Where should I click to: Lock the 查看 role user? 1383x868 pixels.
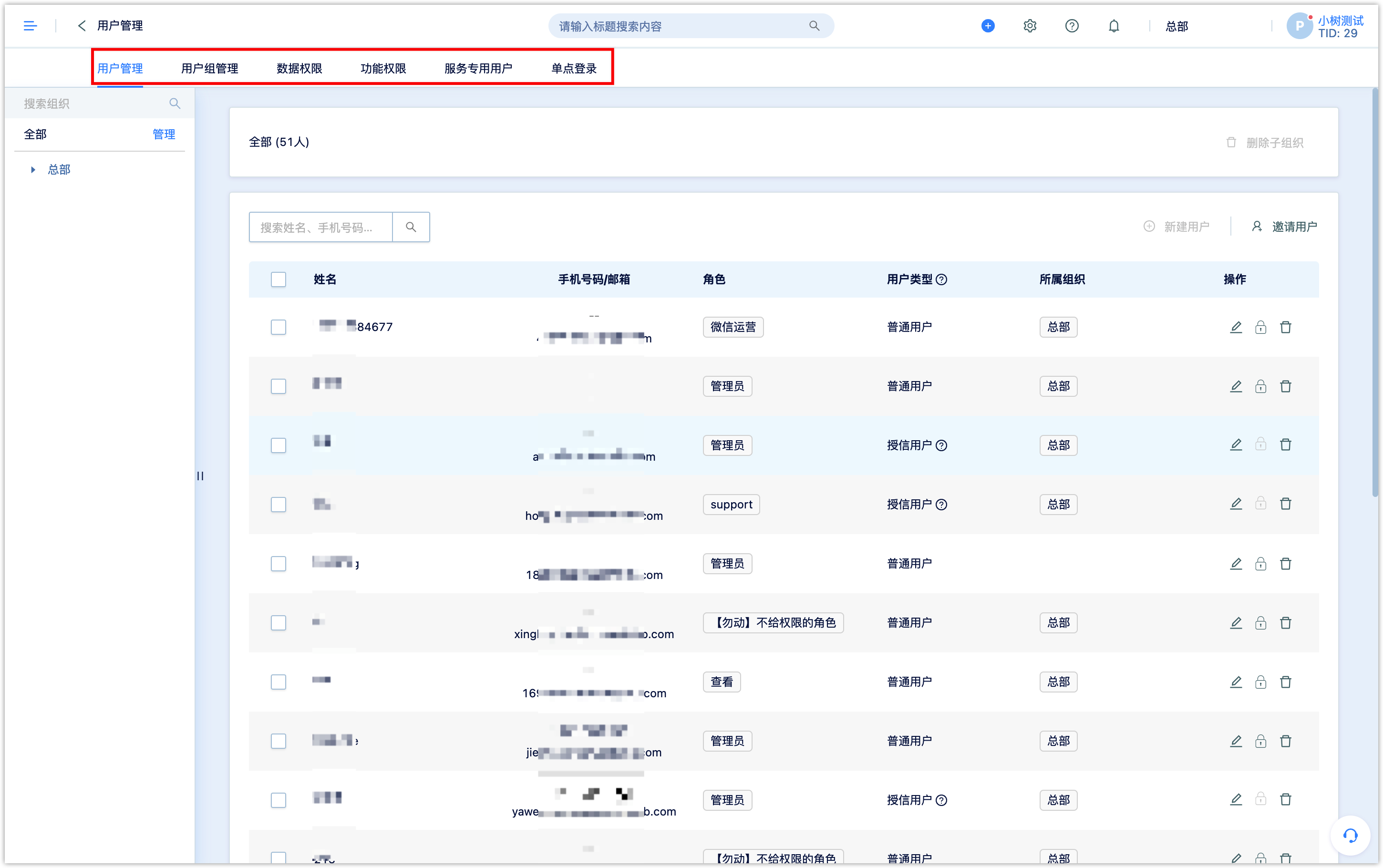1261,682
